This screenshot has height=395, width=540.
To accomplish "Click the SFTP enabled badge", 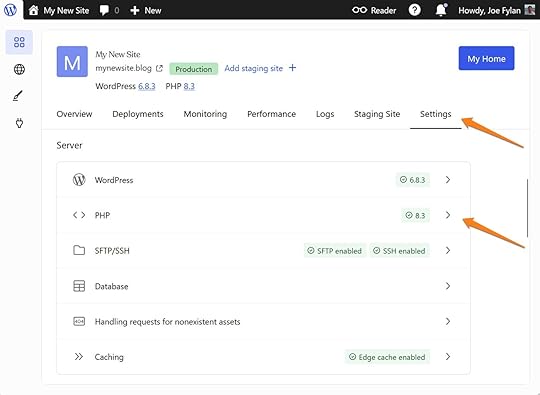I will [334, 251].
